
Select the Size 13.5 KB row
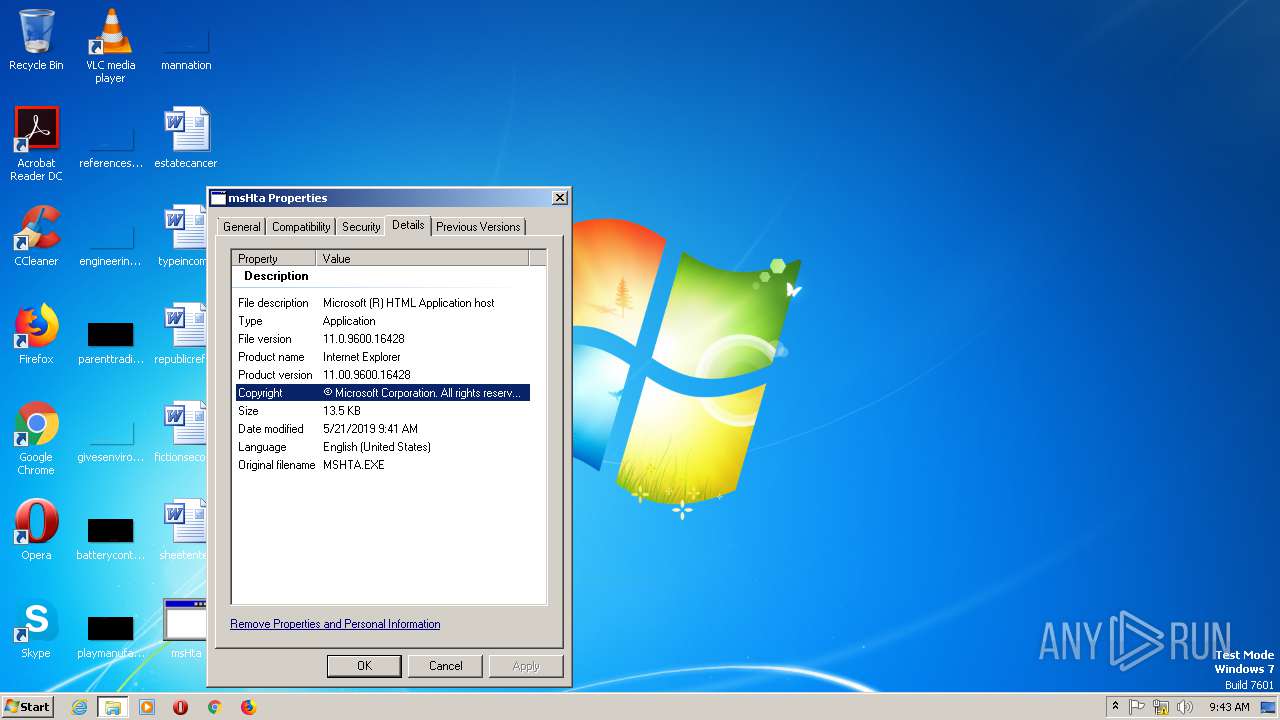383,411
